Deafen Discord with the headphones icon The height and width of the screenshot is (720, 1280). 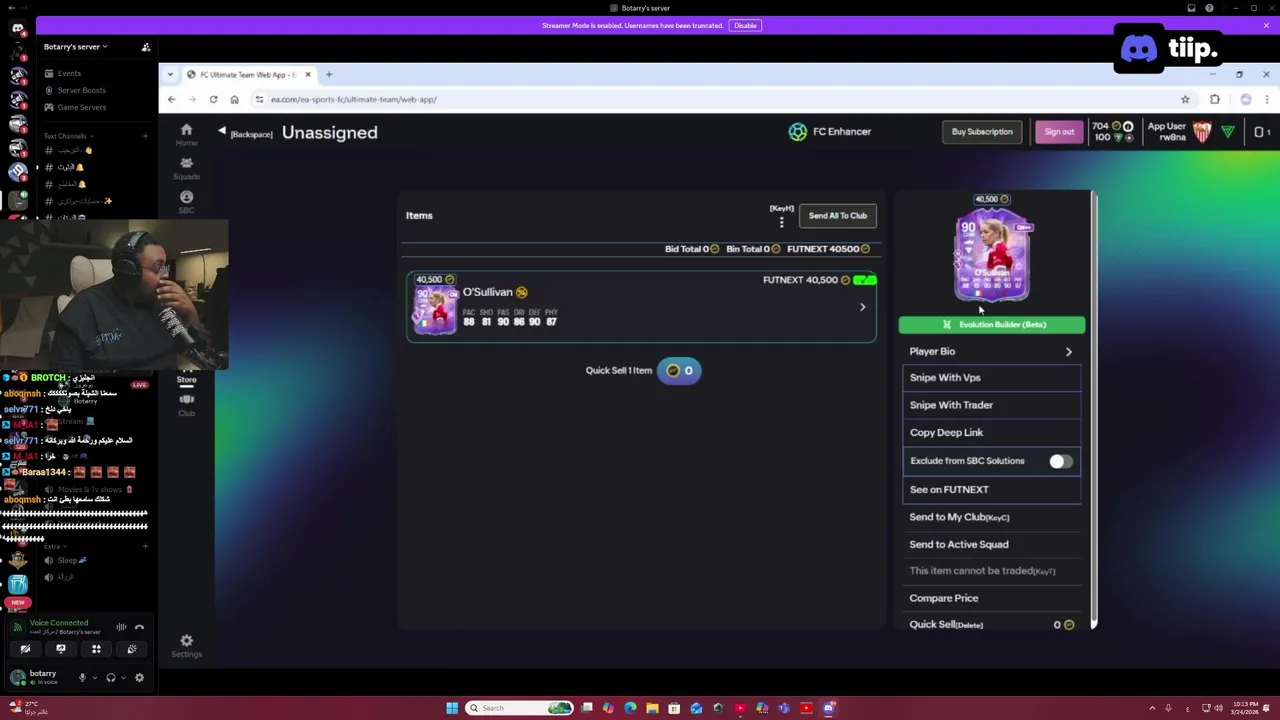coord(111,677)
